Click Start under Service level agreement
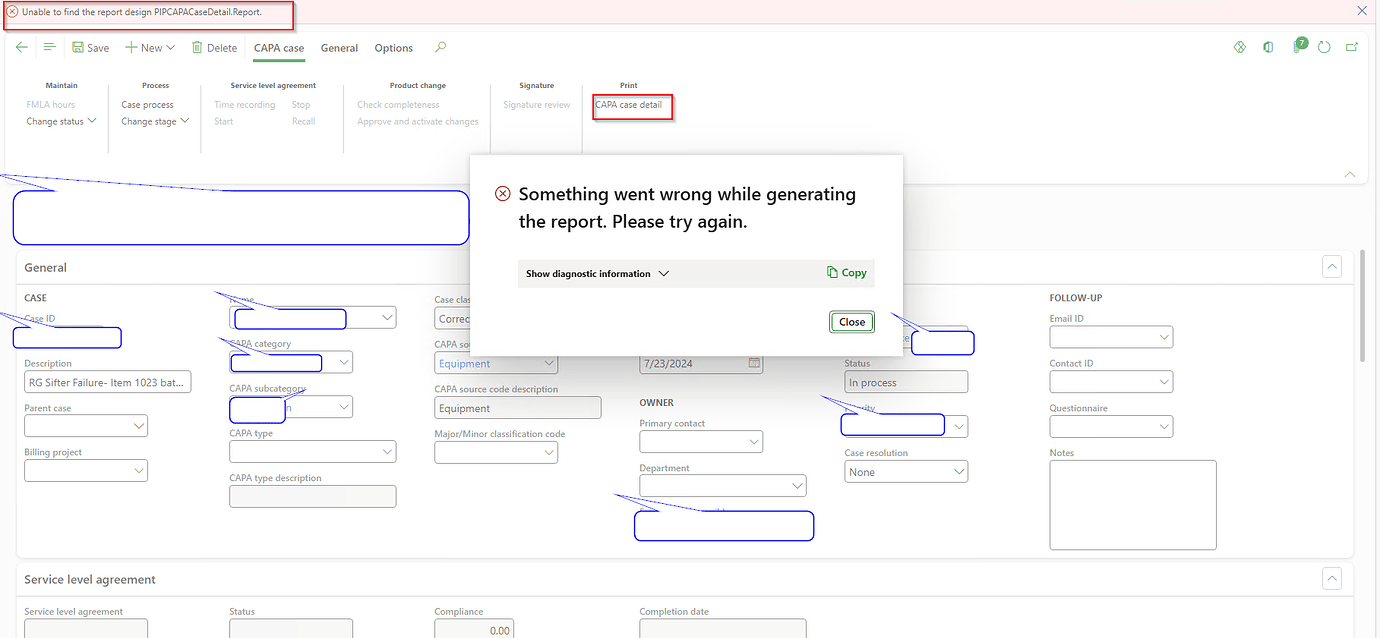 pos(223,122)
